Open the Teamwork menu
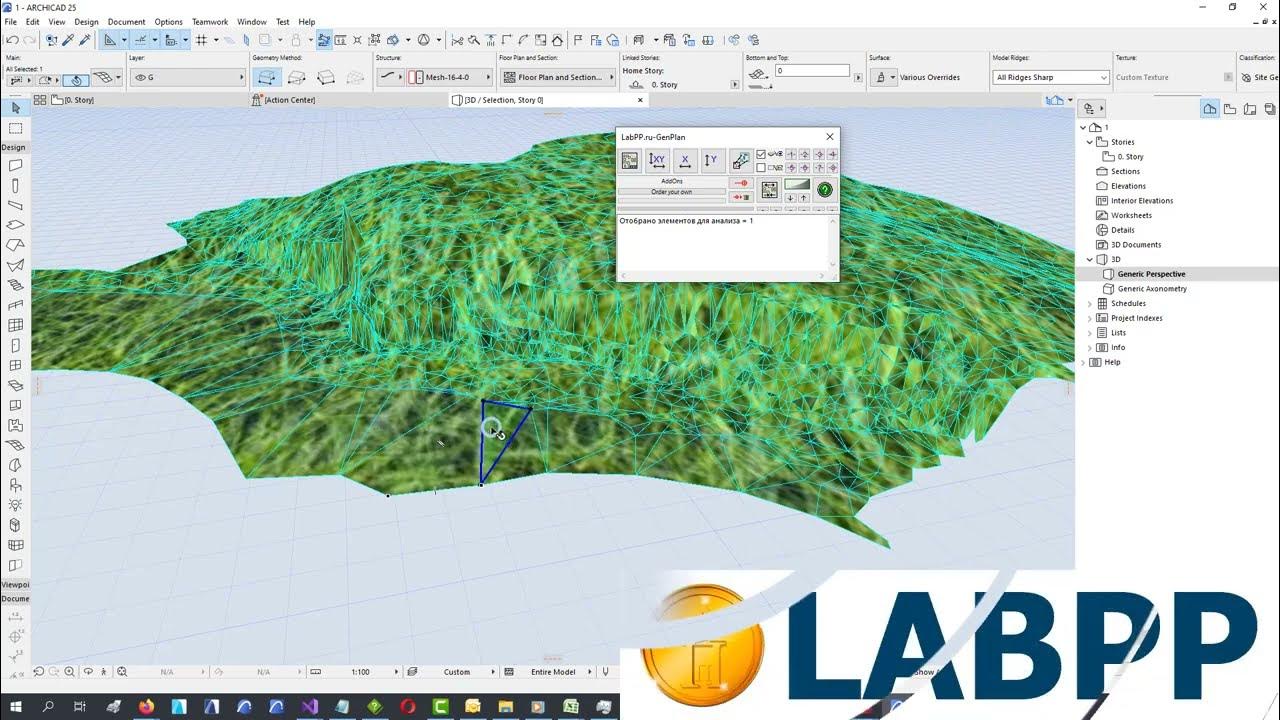This screenshot has height=720, width=1280. [210, 21]
